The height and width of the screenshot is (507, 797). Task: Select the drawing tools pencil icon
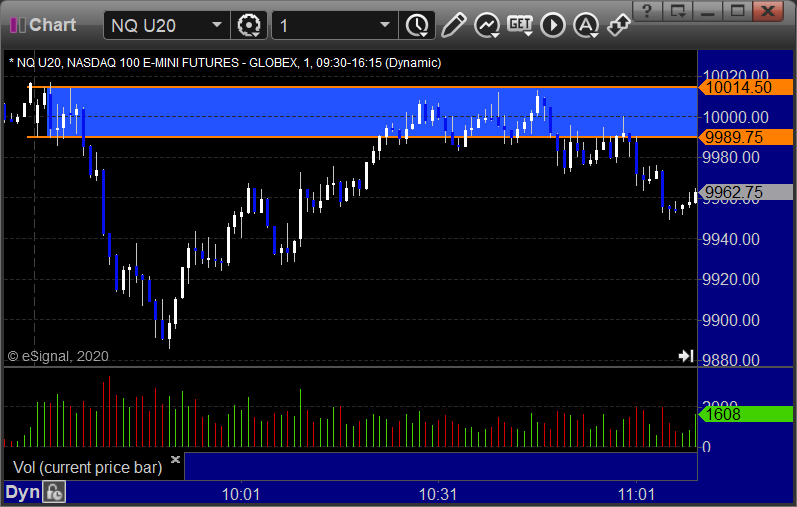click(453, 25)
